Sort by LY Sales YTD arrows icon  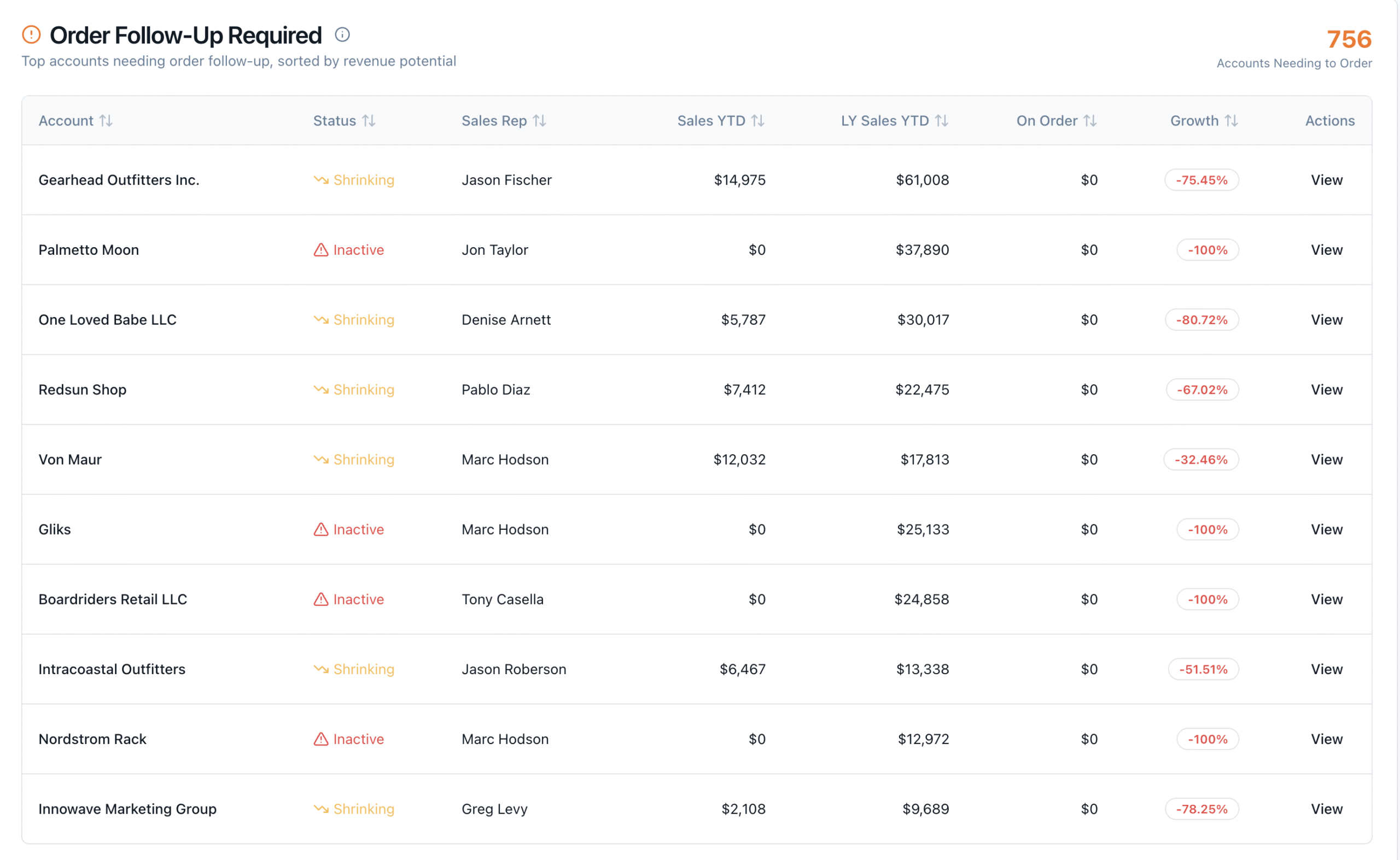pyautogui.click(x=942, y=121)
